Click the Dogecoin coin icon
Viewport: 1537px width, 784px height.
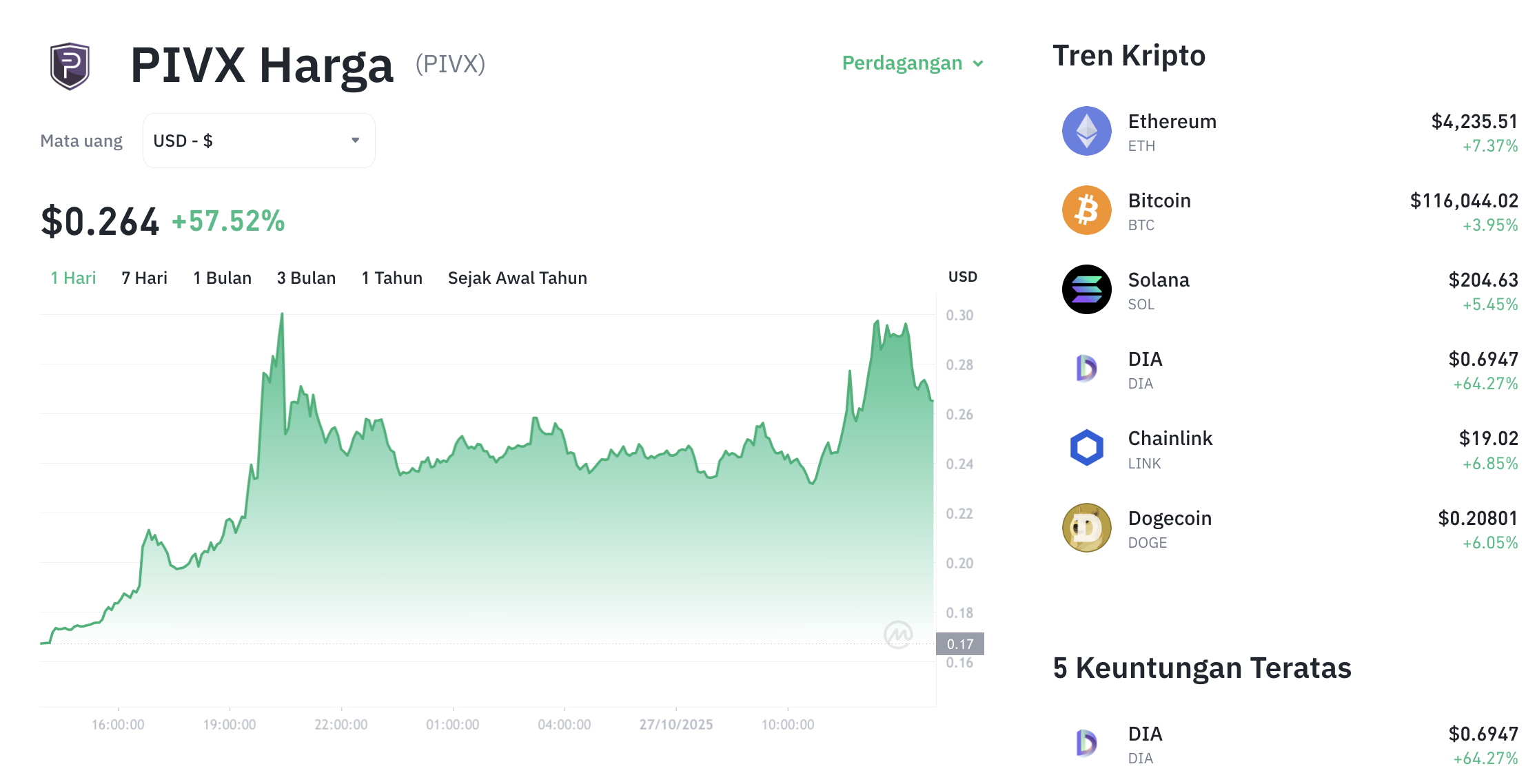coord(1086,528)
